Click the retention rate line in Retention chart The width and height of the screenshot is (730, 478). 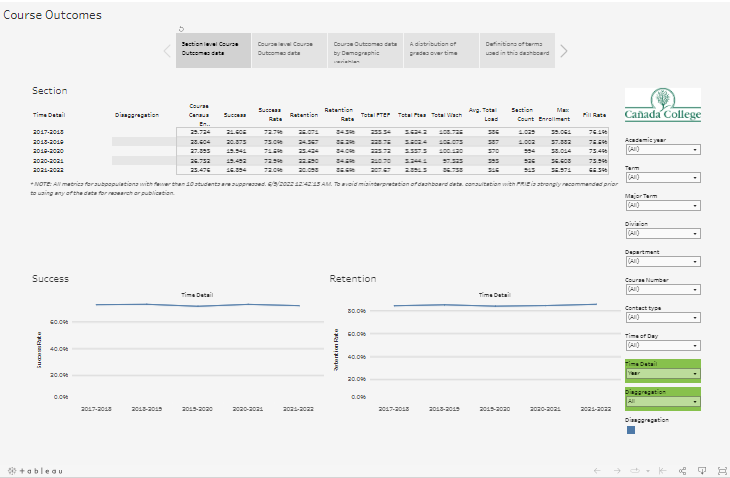pyautogui.click(x=495, y=305)
